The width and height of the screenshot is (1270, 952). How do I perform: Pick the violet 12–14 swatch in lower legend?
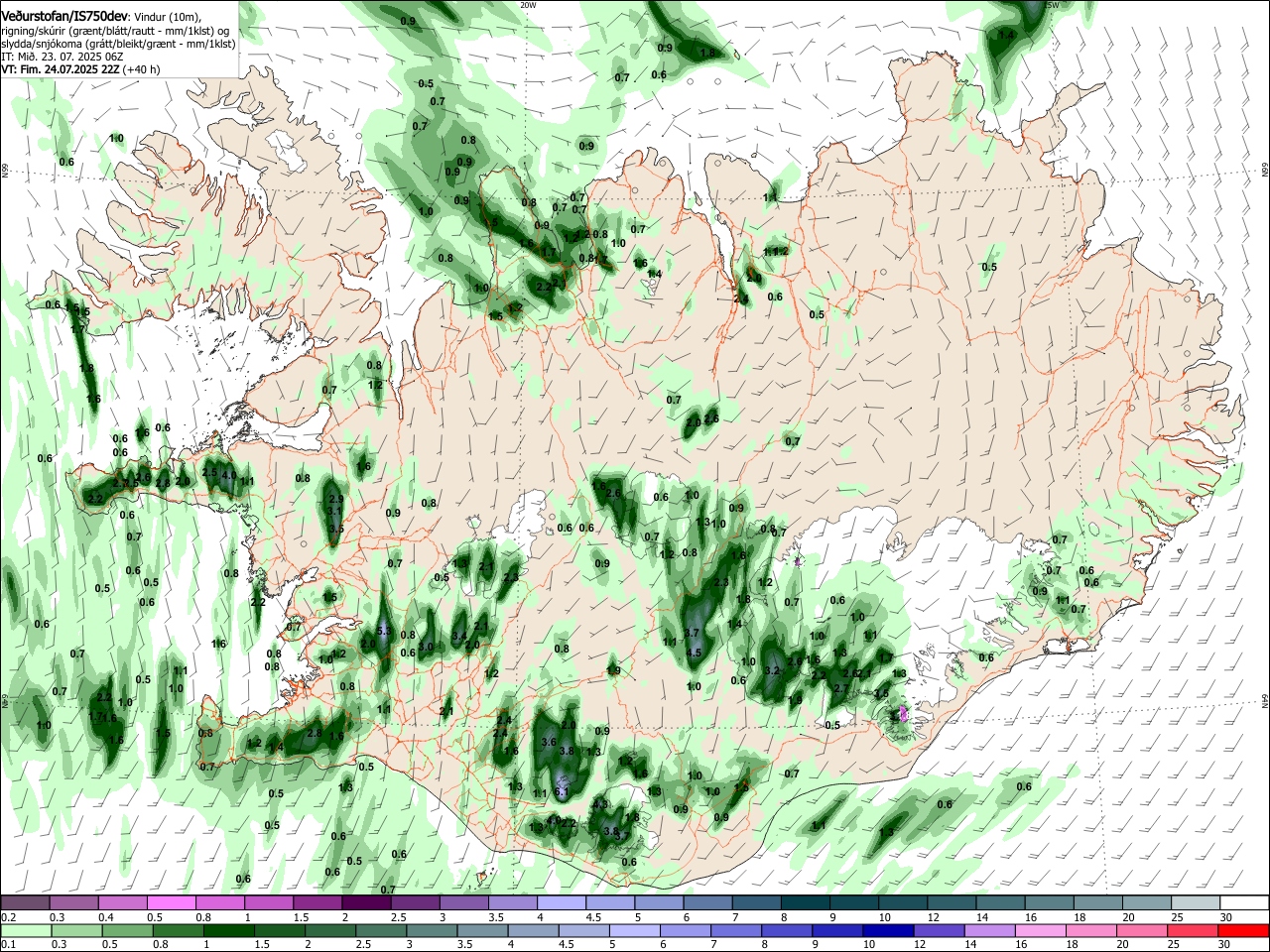tap(937, 931)
